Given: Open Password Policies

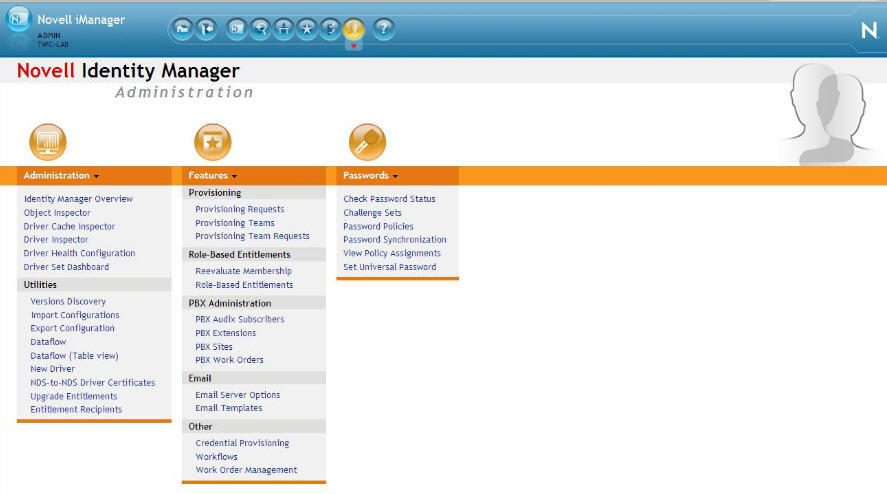Looking at the screenshot, I should [378, 226].
